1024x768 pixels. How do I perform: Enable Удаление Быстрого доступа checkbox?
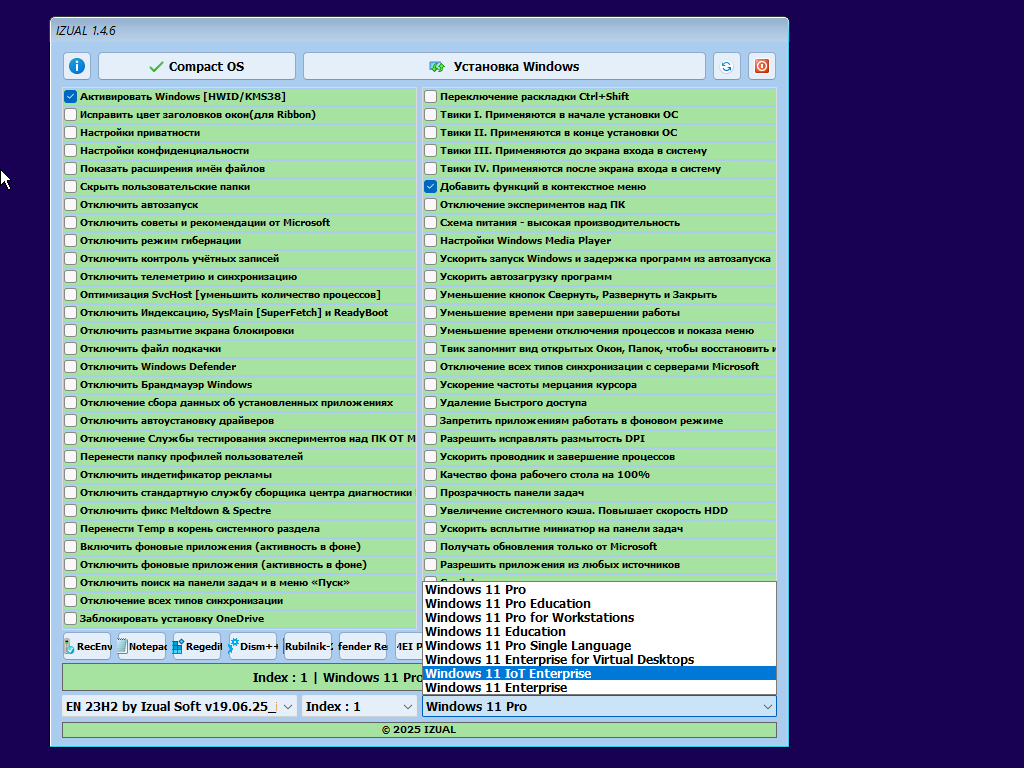pyautogui.click(x=430, y=403)
